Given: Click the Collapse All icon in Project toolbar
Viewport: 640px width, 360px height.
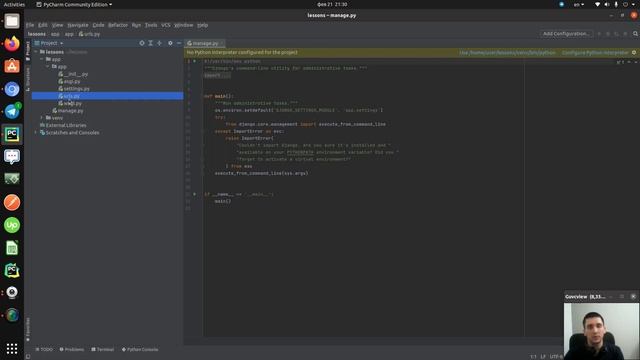Looking at the screenshot, I should 160,43.
